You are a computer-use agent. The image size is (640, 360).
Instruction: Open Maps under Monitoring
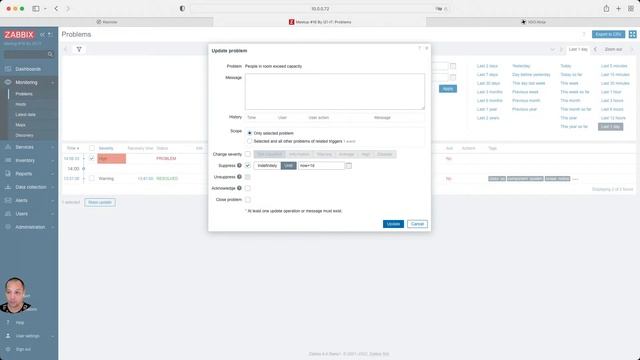click(20, 125)
